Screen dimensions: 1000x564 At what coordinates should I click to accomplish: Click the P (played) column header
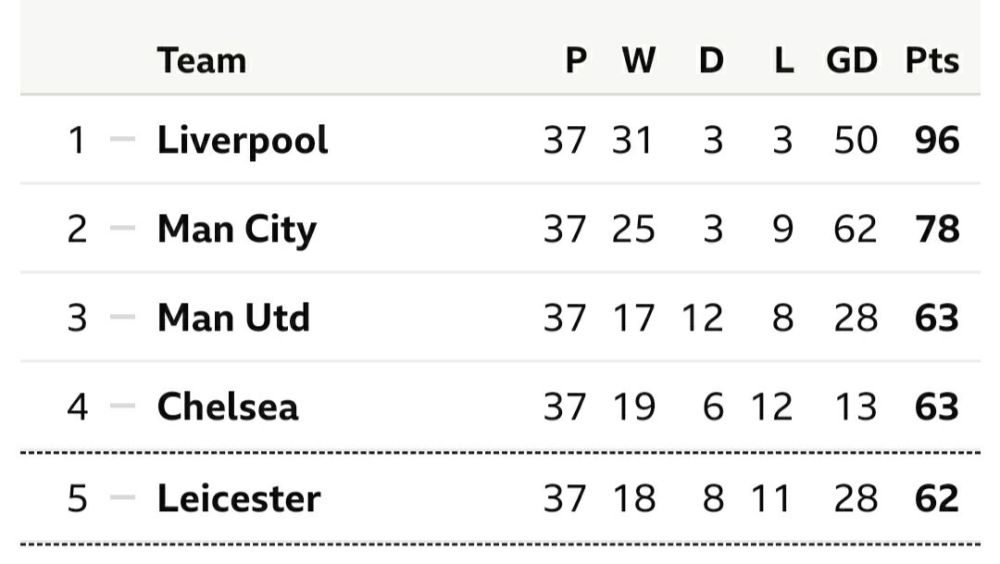[575, 61]
